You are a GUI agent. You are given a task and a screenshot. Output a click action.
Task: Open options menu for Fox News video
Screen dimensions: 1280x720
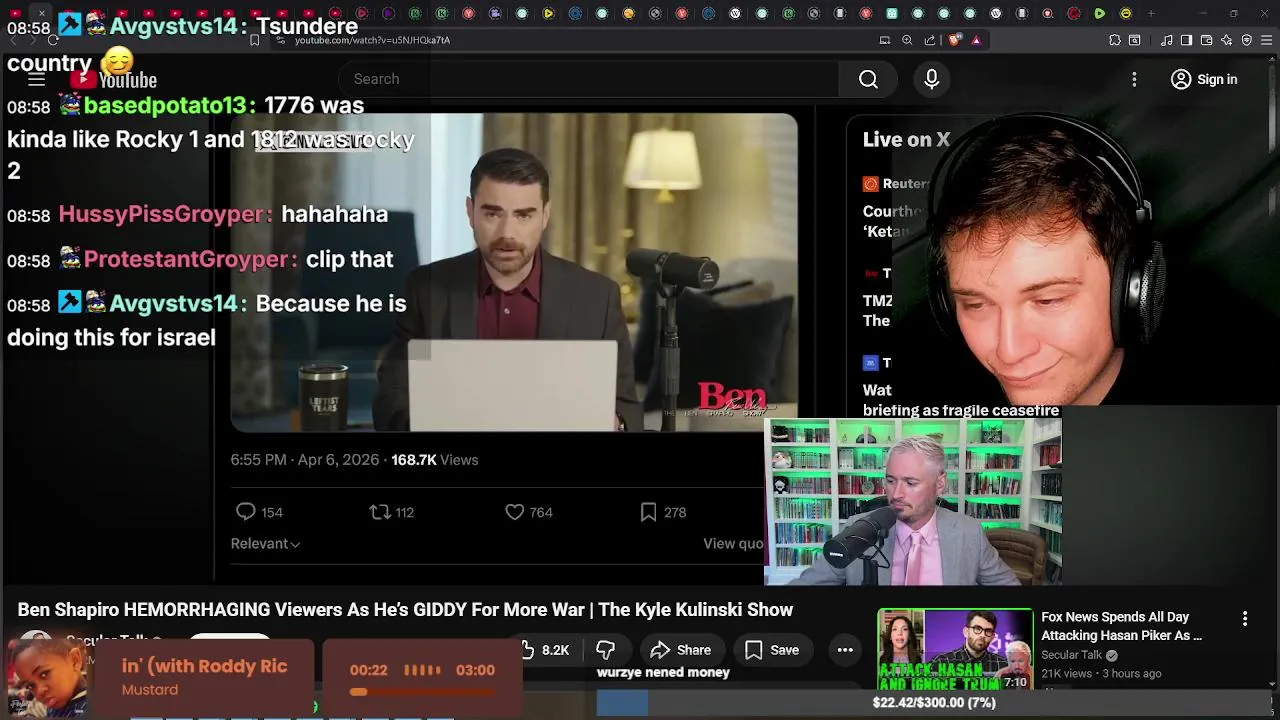coord(1245,619)
